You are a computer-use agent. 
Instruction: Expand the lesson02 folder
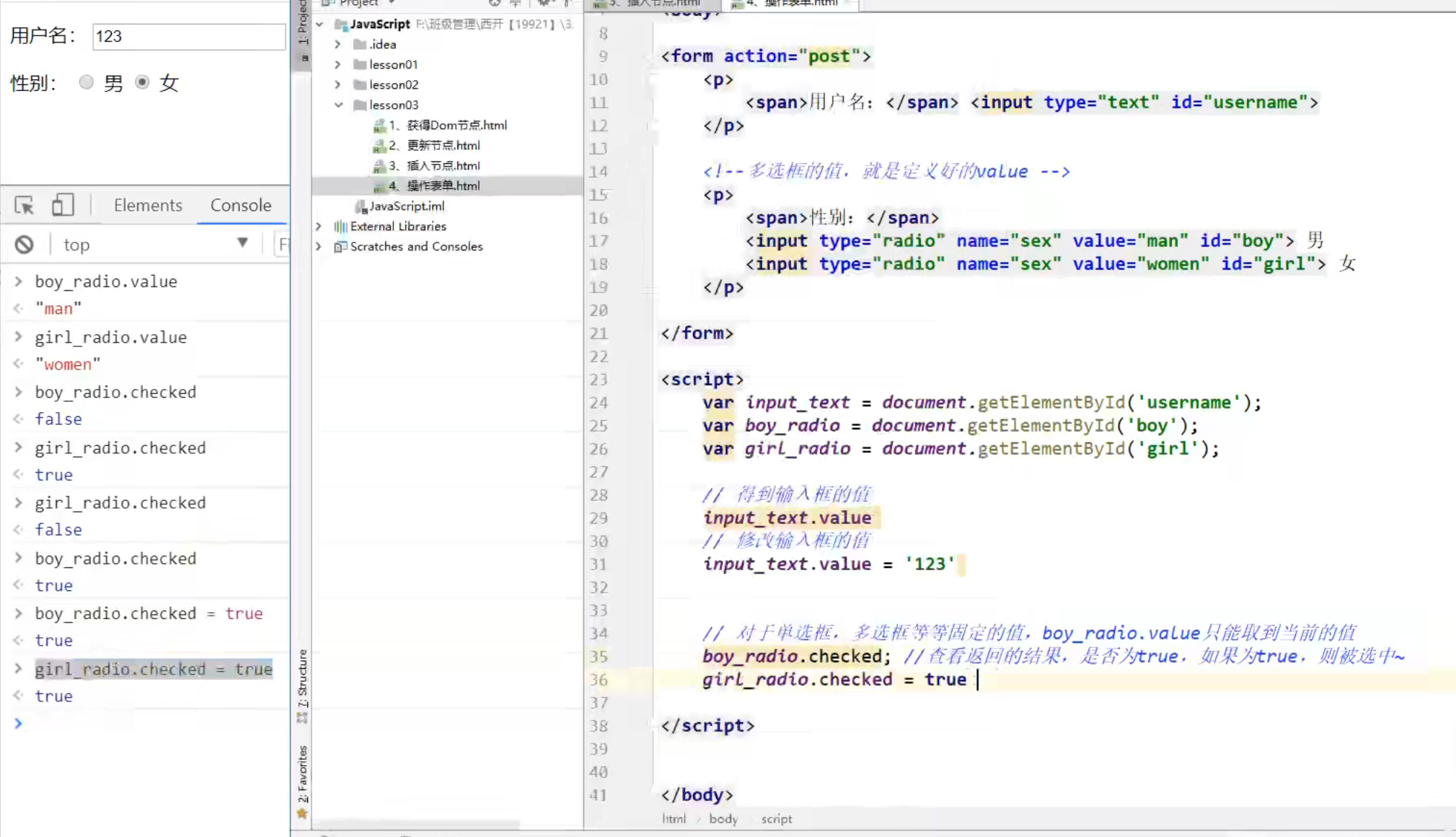click(x=337, y=84)
